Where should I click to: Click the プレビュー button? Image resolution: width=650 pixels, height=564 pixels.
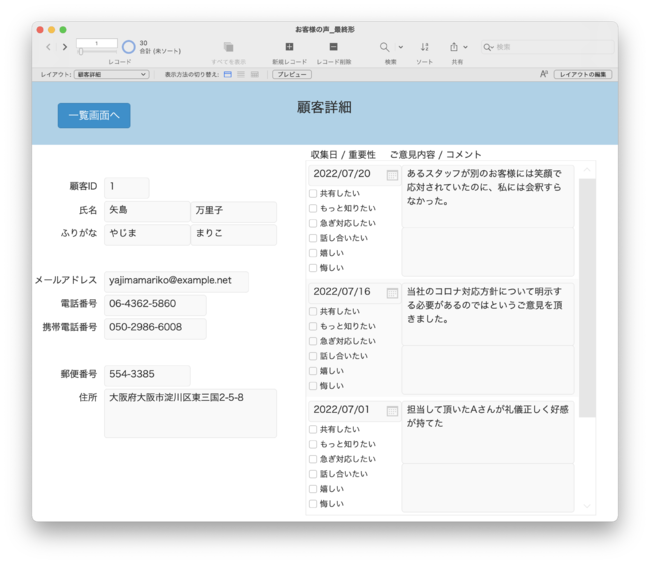(x=292, y=74)
